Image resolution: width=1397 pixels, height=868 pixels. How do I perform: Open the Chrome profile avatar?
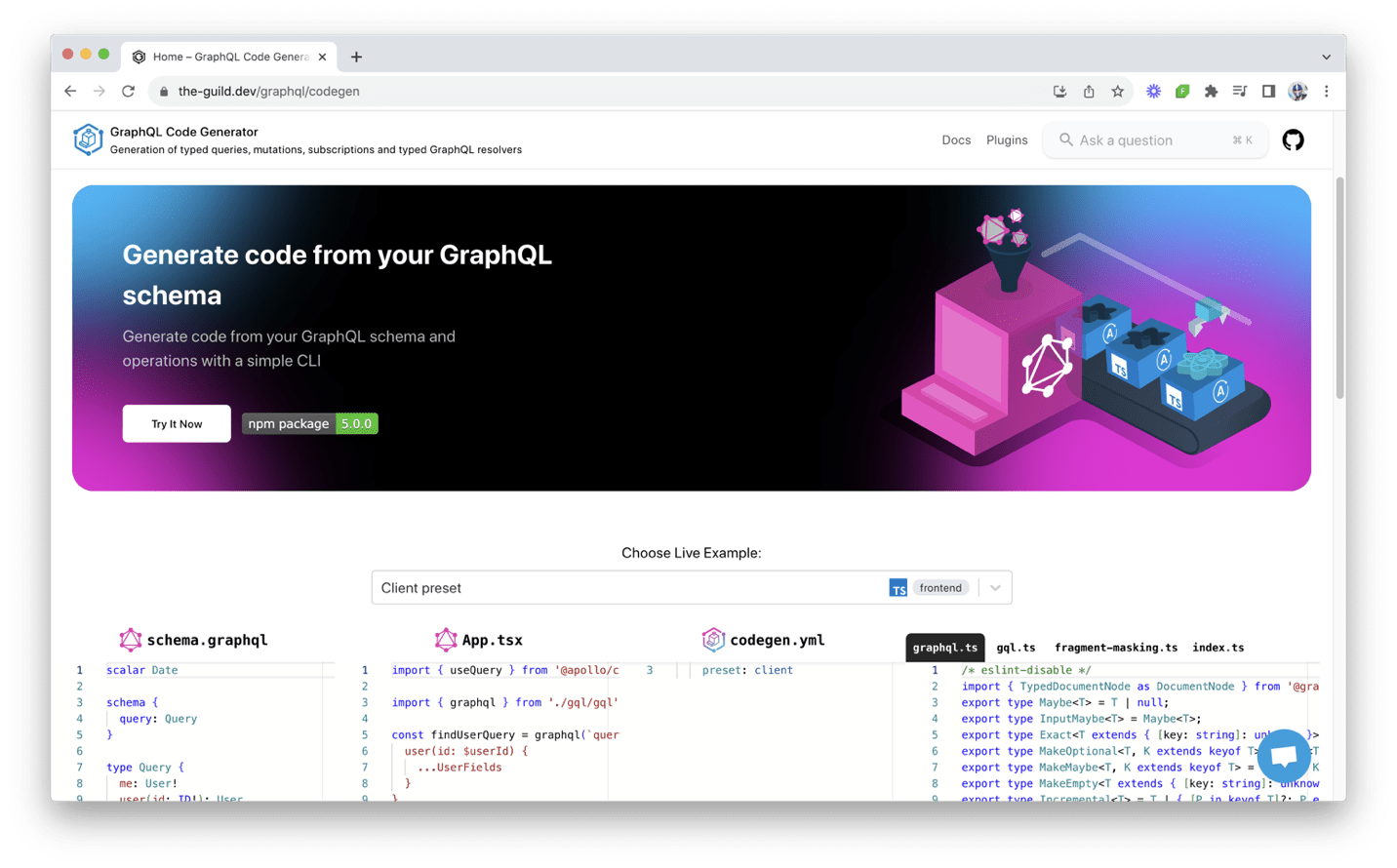point(1297,91)
